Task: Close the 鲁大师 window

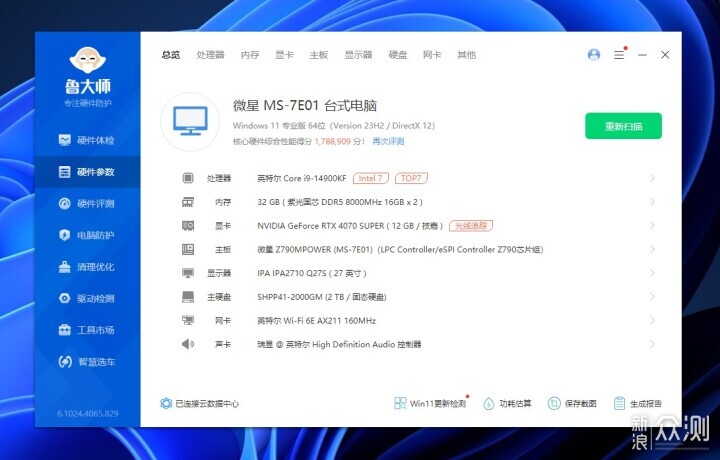Action: click(x=665, y=55)
